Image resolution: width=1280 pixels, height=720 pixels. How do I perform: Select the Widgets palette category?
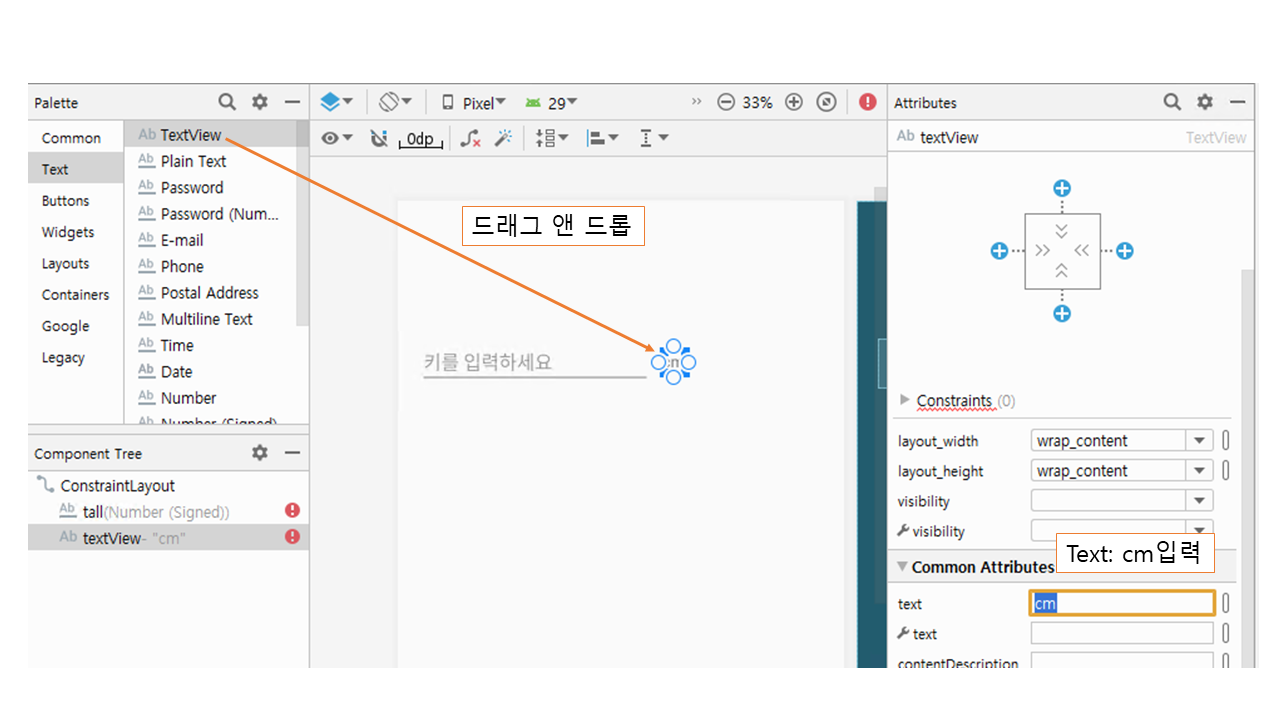68,232
